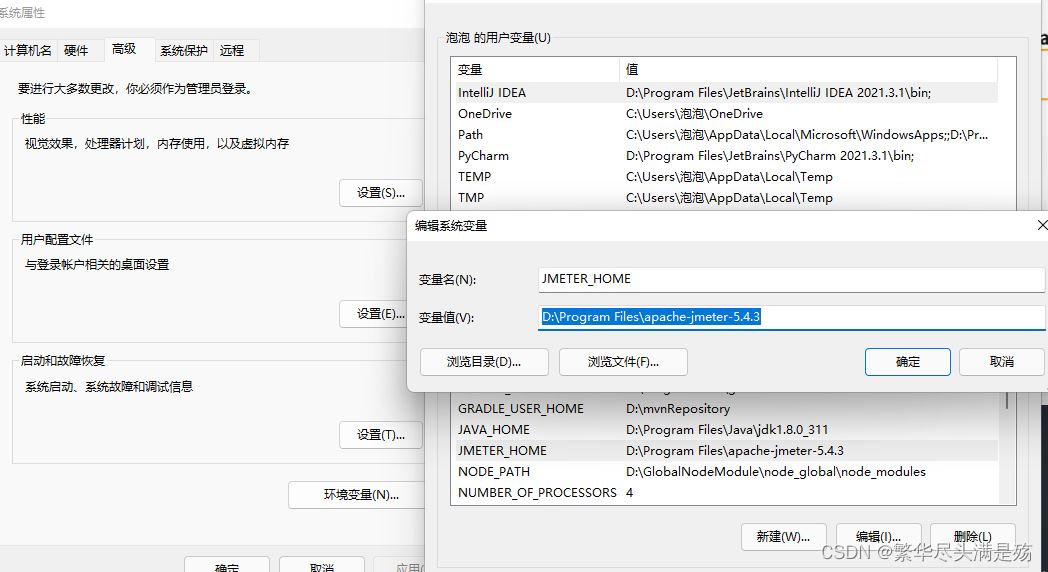Go to the 远程 tab
This screenshot has width=1048, height=572.
[x=232, y=50]
